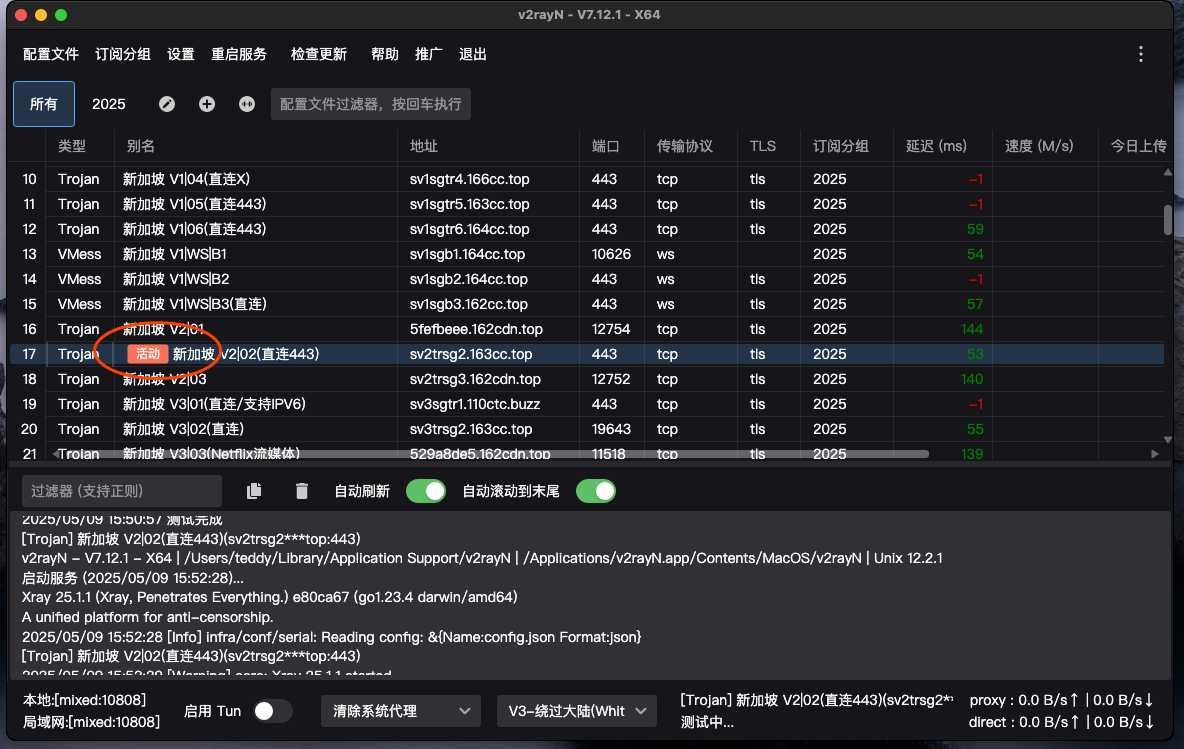Select server row 新加坡 V3|01(直连/支持IPV6)
The height and width of the screenshot is (749, 1184).
click(x=586, y=404)
